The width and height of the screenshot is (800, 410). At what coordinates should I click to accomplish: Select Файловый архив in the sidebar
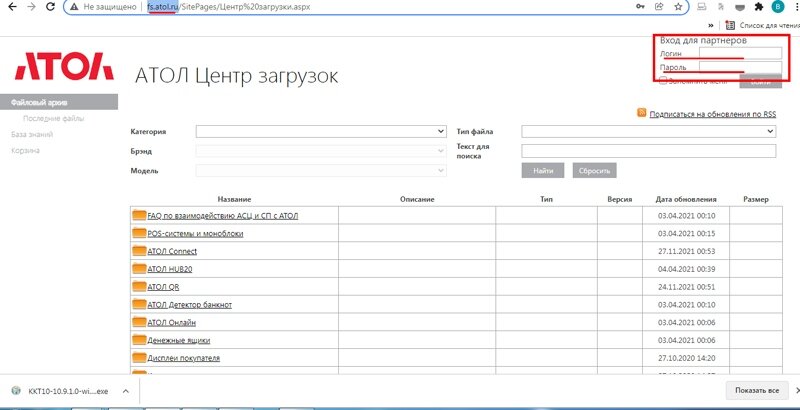[59, 102]
